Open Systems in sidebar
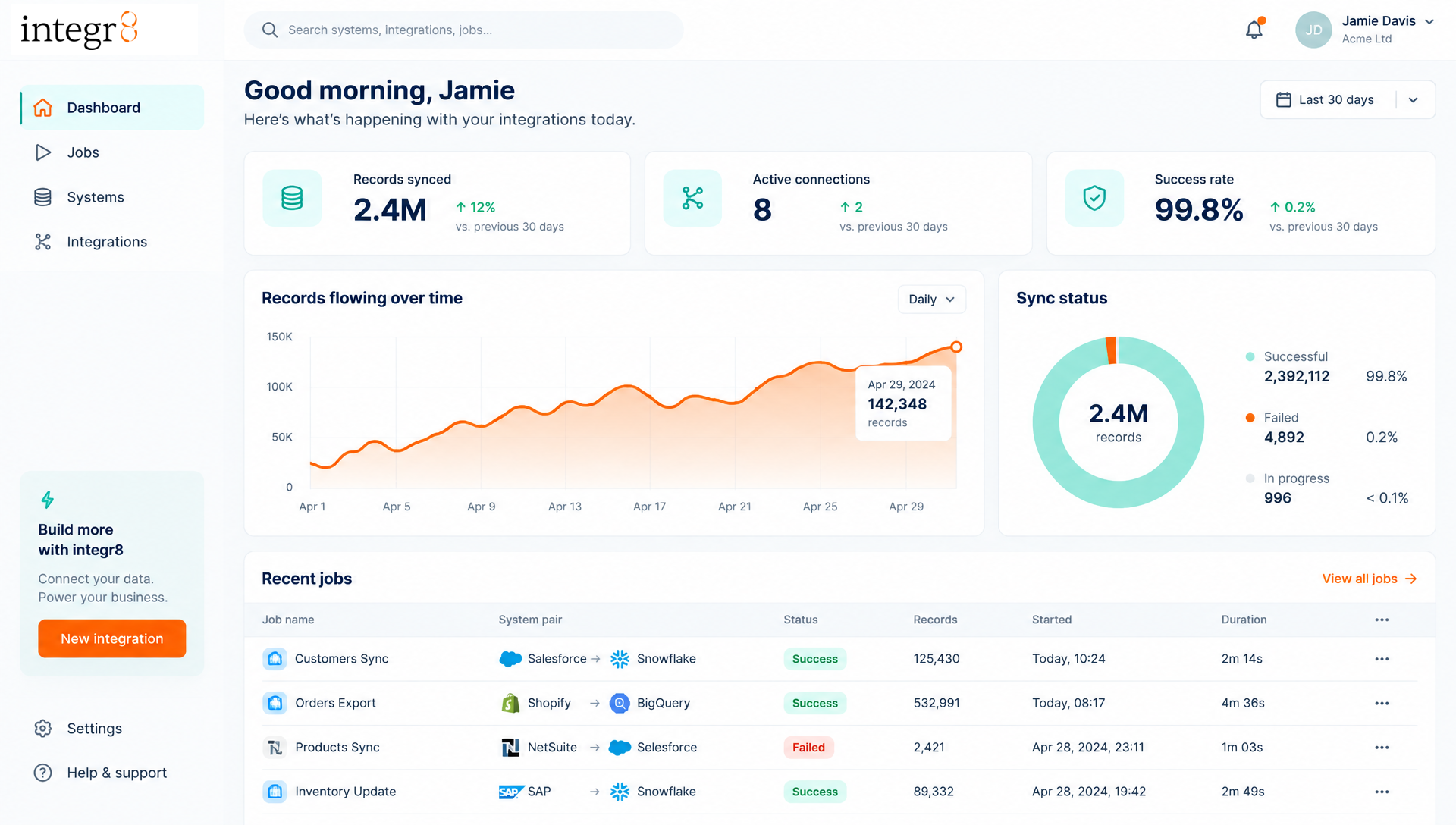Image resolution: width=1456 pixels, height=825 pixels. (x=111, y=197)
